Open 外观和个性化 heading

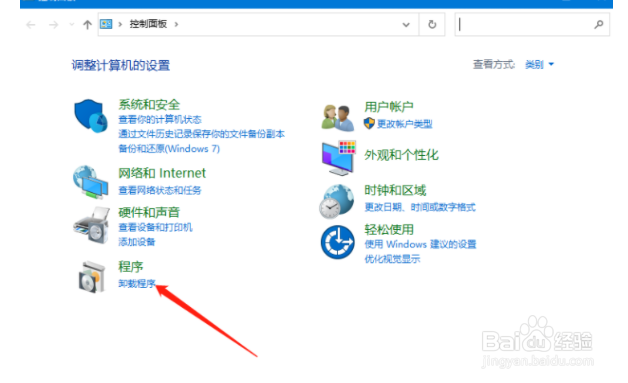point(401,155)
